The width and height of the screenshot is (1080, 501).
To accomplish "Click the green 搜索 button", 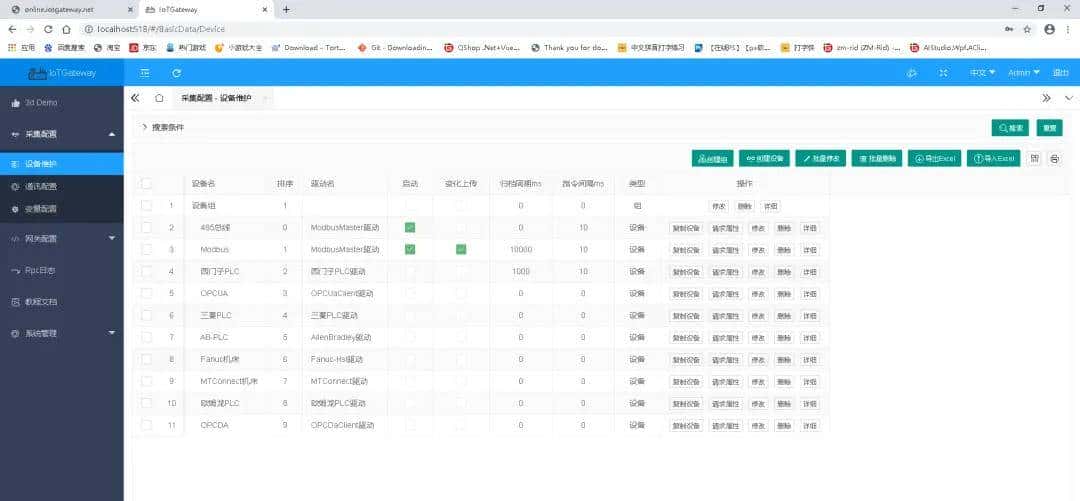I will click(1010, 128).
